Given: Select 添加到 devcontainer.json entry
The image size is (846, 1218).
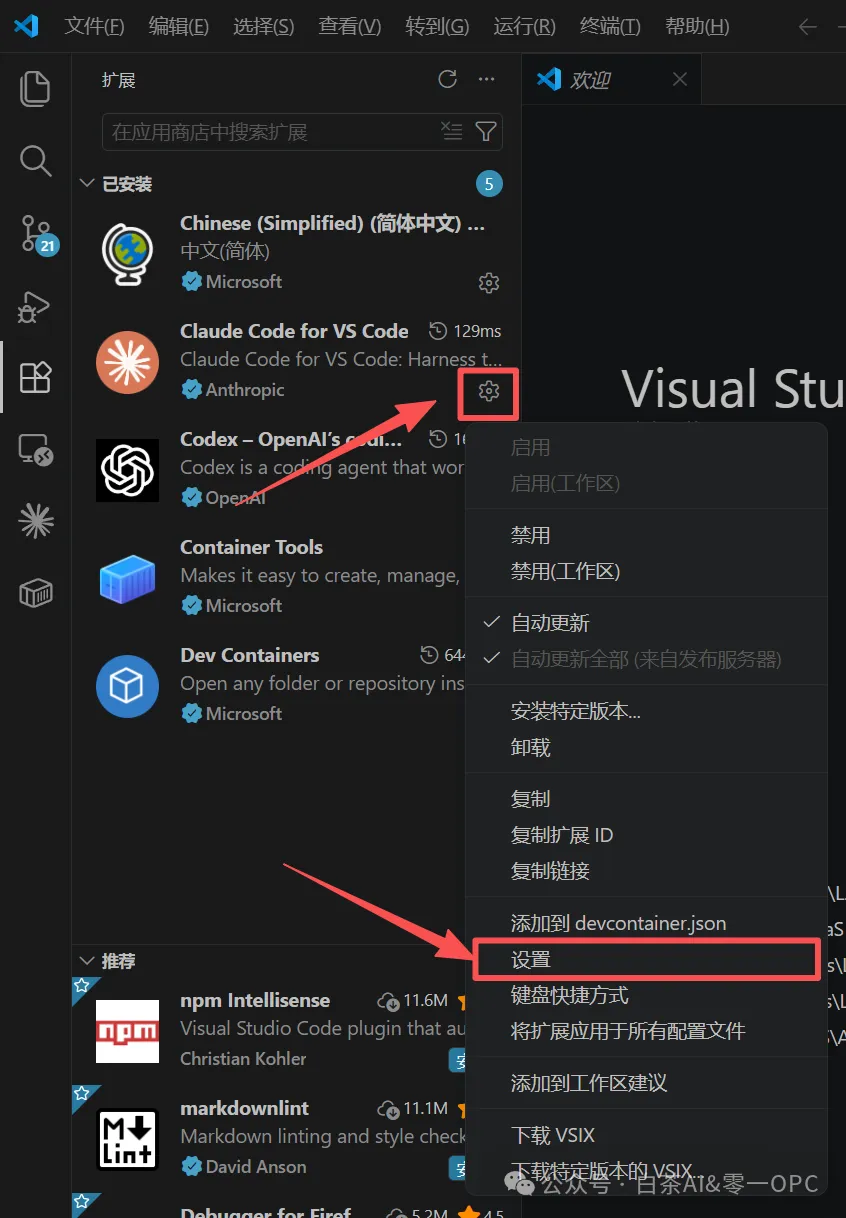Looking at the screenshot, I should click(619, 923).
